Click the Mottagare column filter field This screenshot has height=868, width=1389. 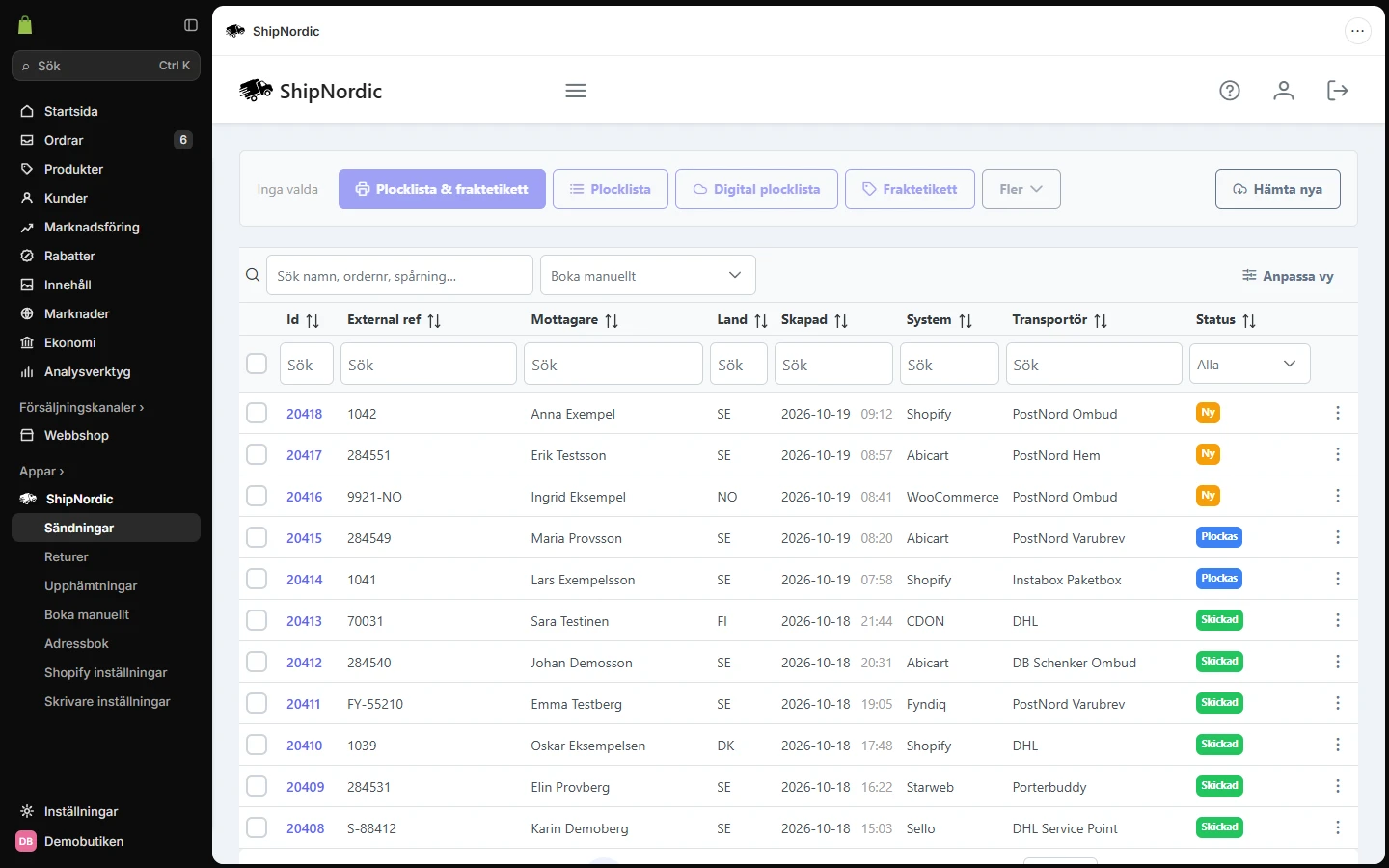[613, 364]
